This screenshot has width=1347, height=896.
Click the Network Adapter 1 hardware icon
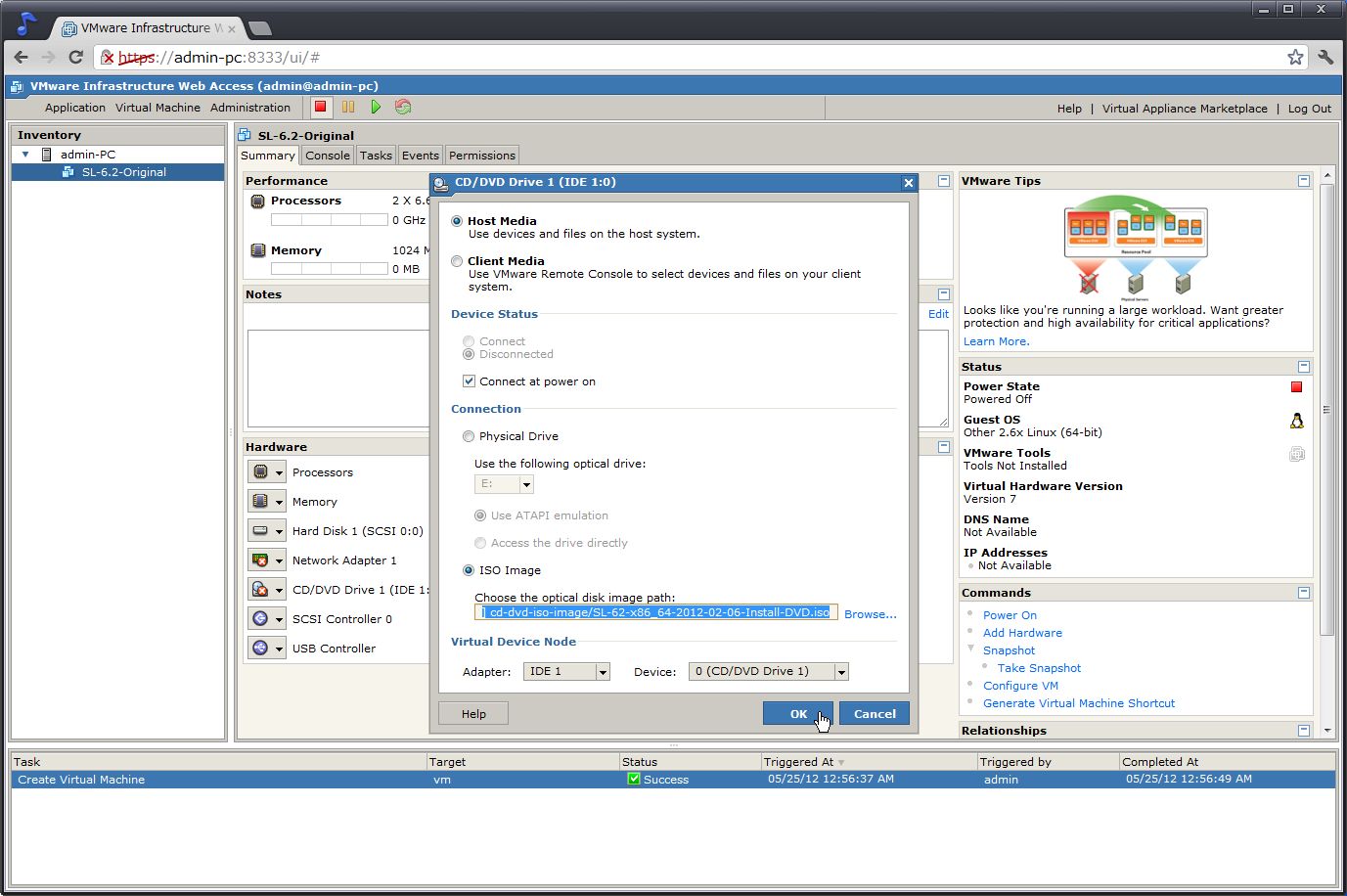coord(260,560)
